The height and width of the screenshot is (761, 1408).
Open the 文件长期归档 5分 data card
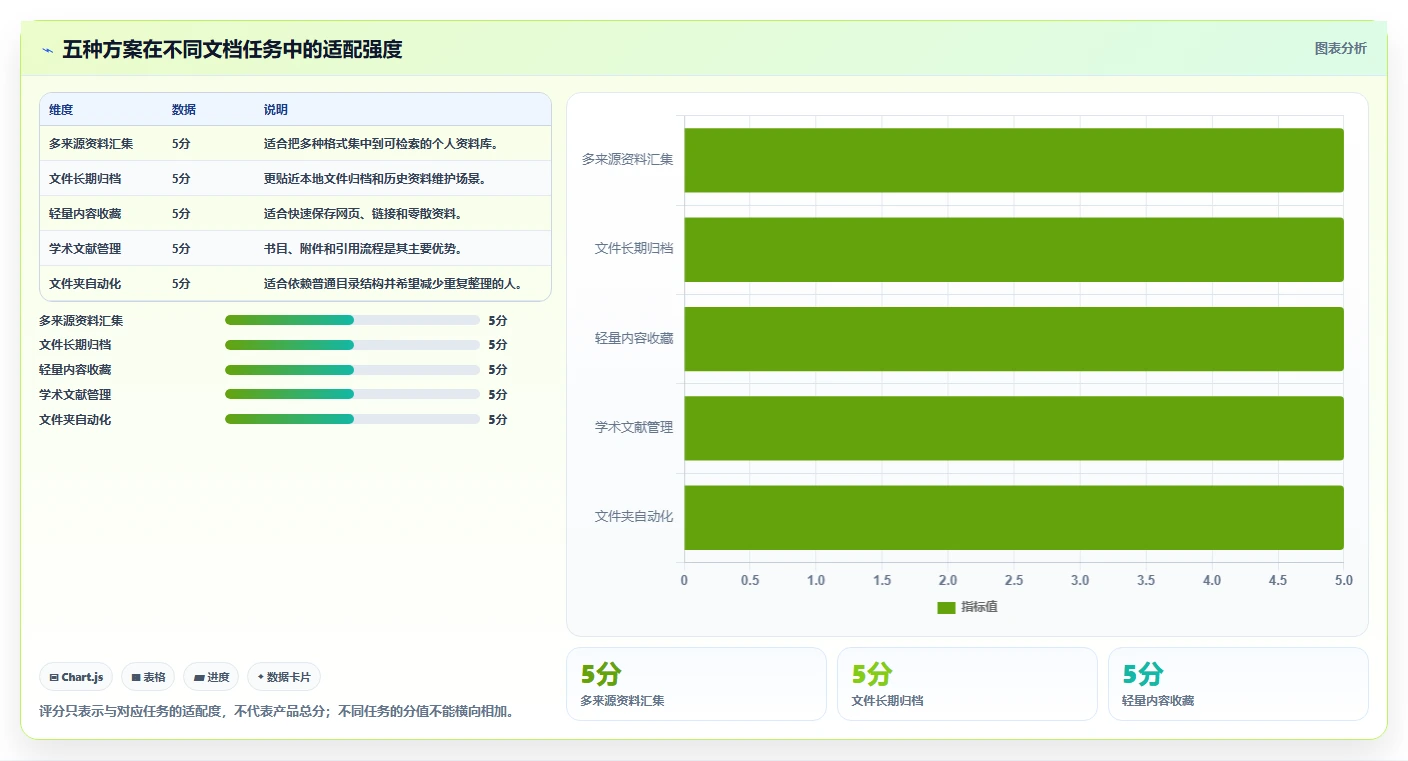967,684
